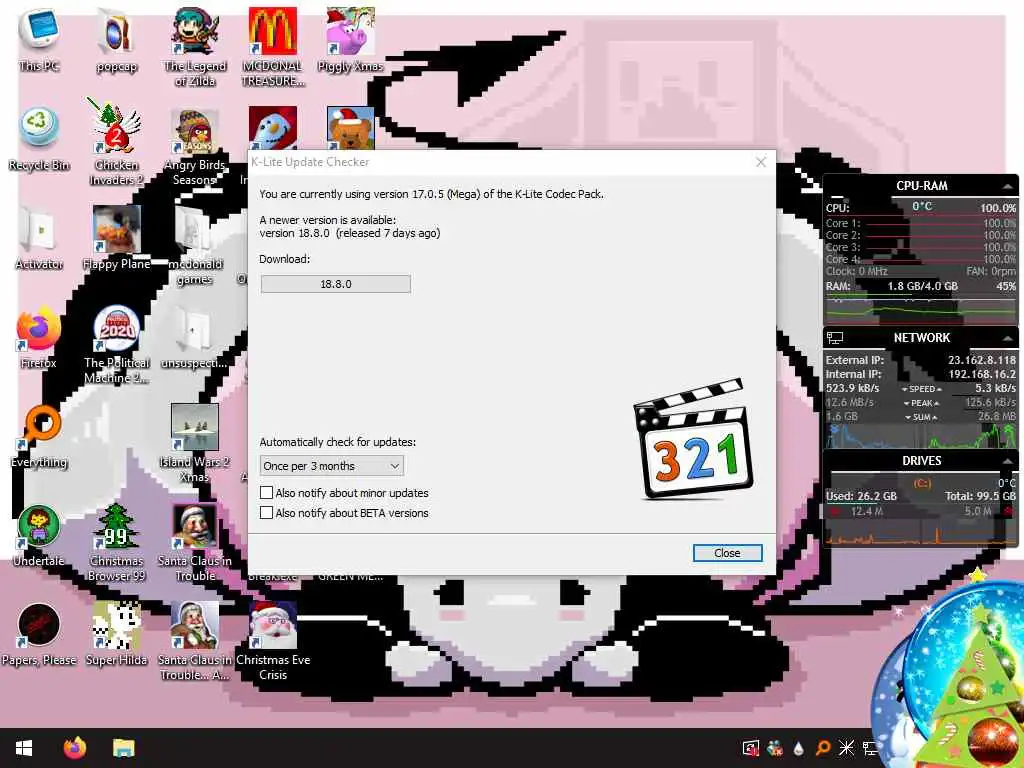This screenshot has width=1024, height=768.
Task: Click the Everything magnifier tray icon
Action: [822, 748]
